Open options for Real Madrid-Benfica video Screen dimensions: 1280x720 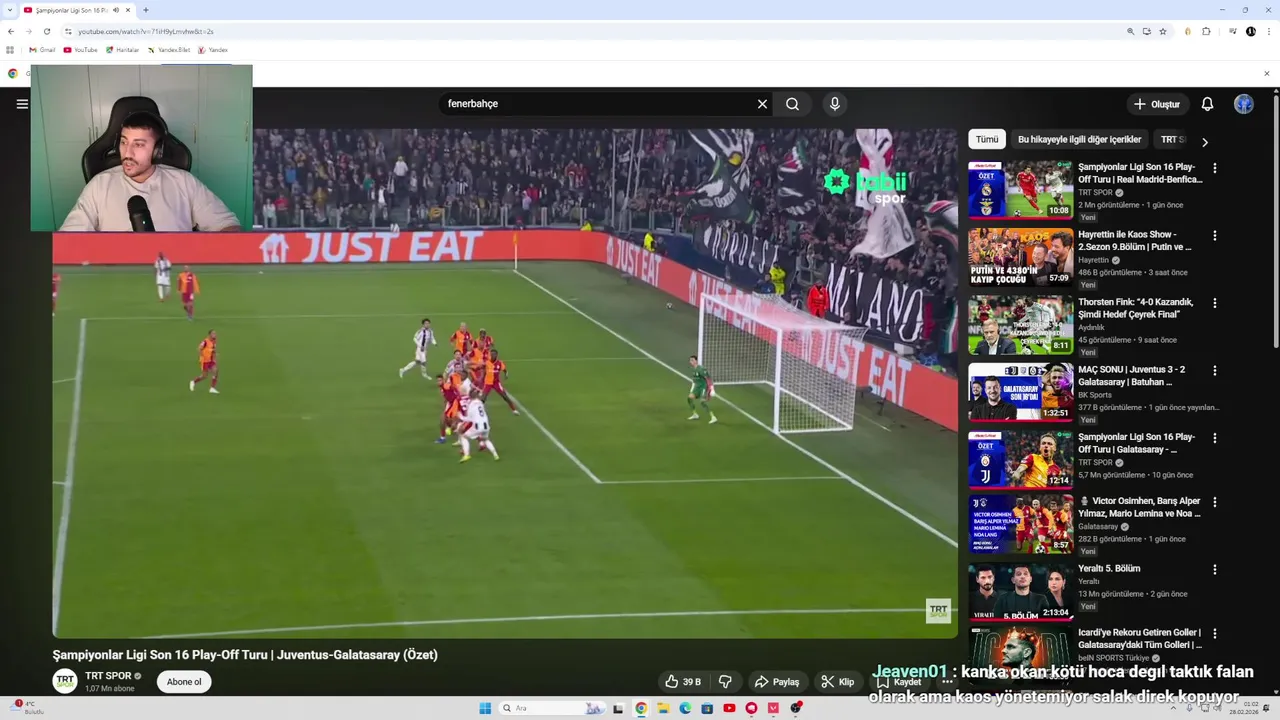pyautogui.click(x=1215, y=168)
